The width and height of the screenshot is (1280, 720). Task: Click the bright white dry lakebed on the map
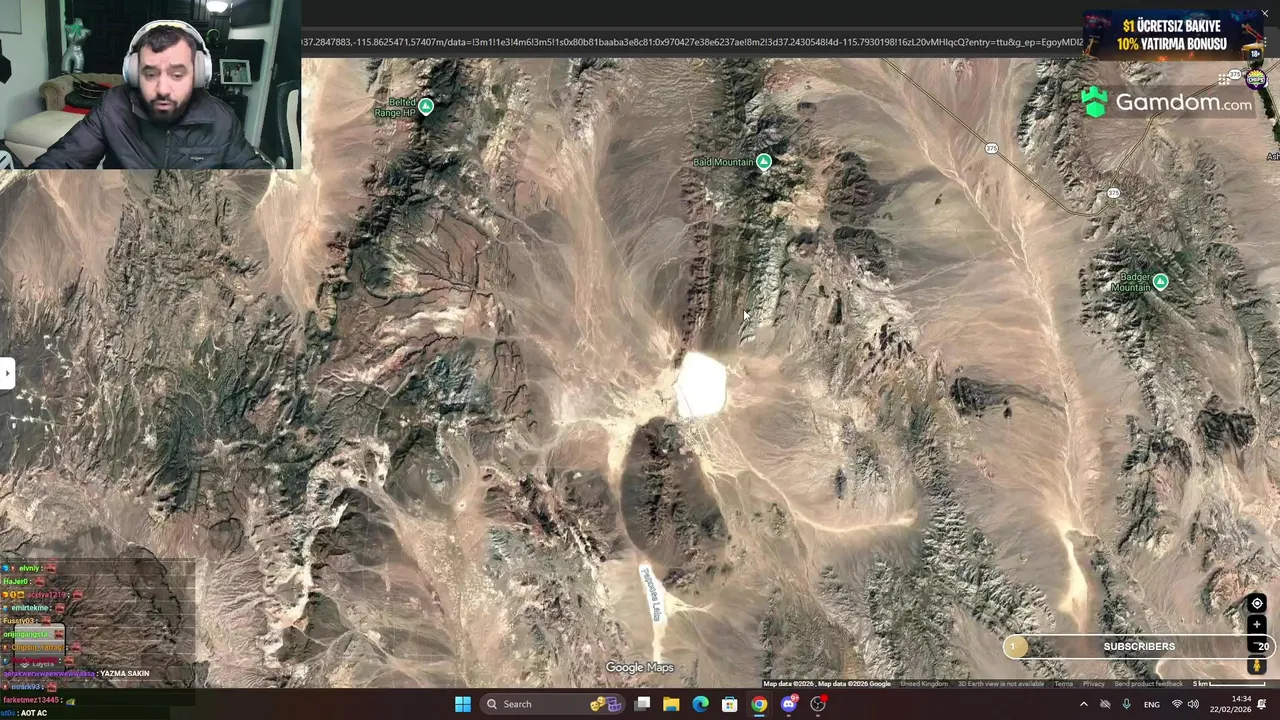(701, 385)
